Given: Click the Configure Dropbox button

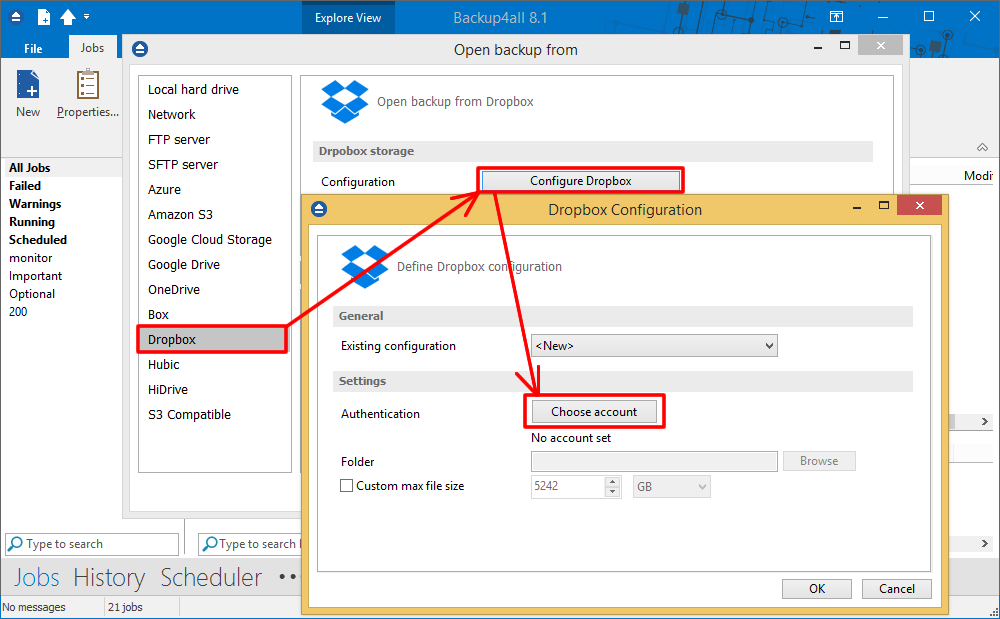Looking at the screenshot, I should click(581, 181).
